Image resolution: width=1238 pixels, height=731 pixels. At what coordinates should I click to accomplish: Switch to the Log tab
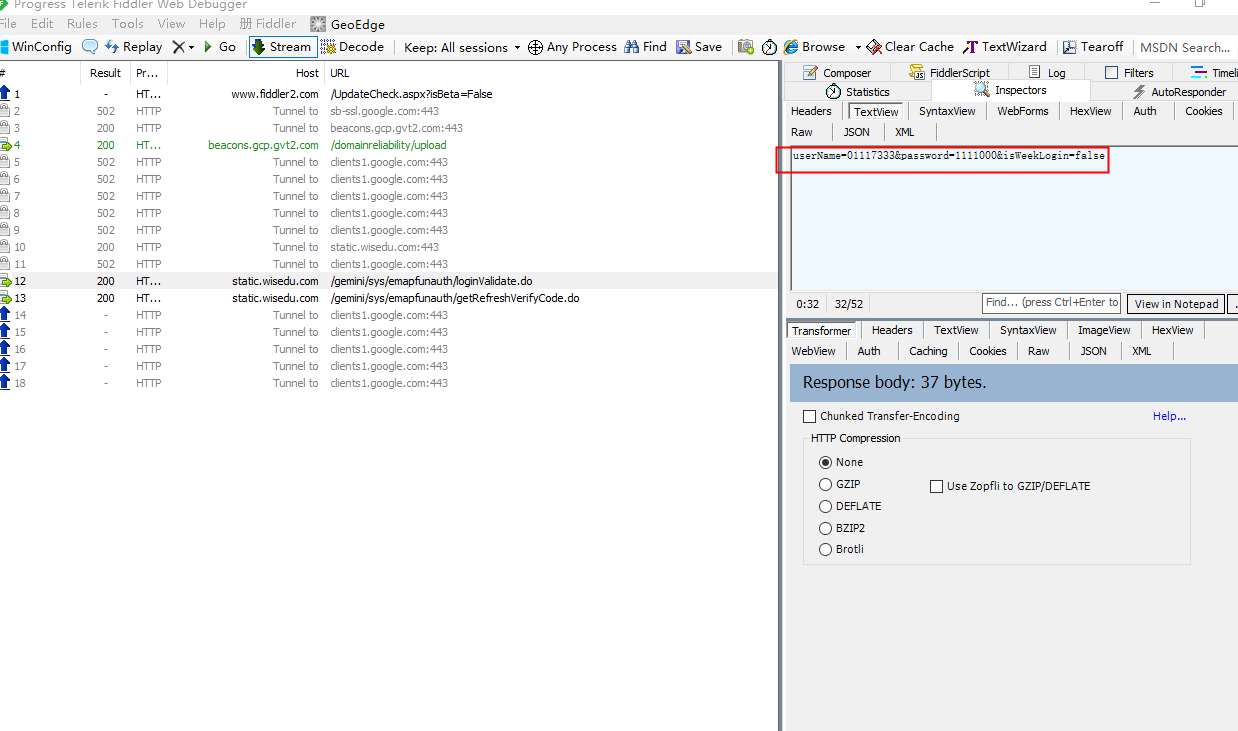[x=1046, y=73]
